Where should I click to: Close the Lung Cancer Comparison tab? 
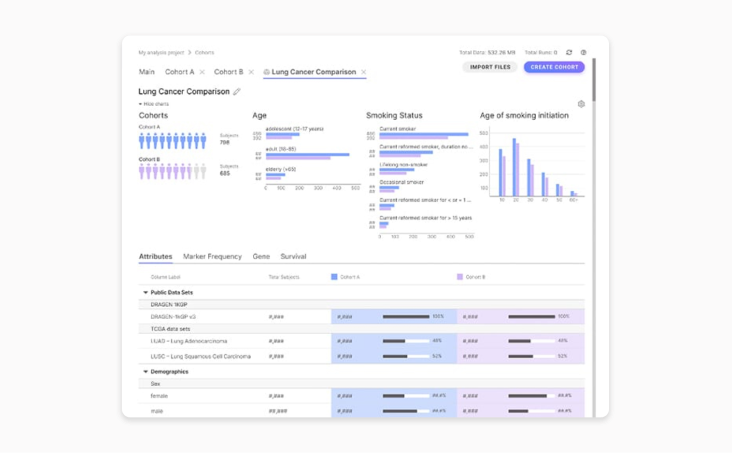pyautogui.click(x=364, y=72)
